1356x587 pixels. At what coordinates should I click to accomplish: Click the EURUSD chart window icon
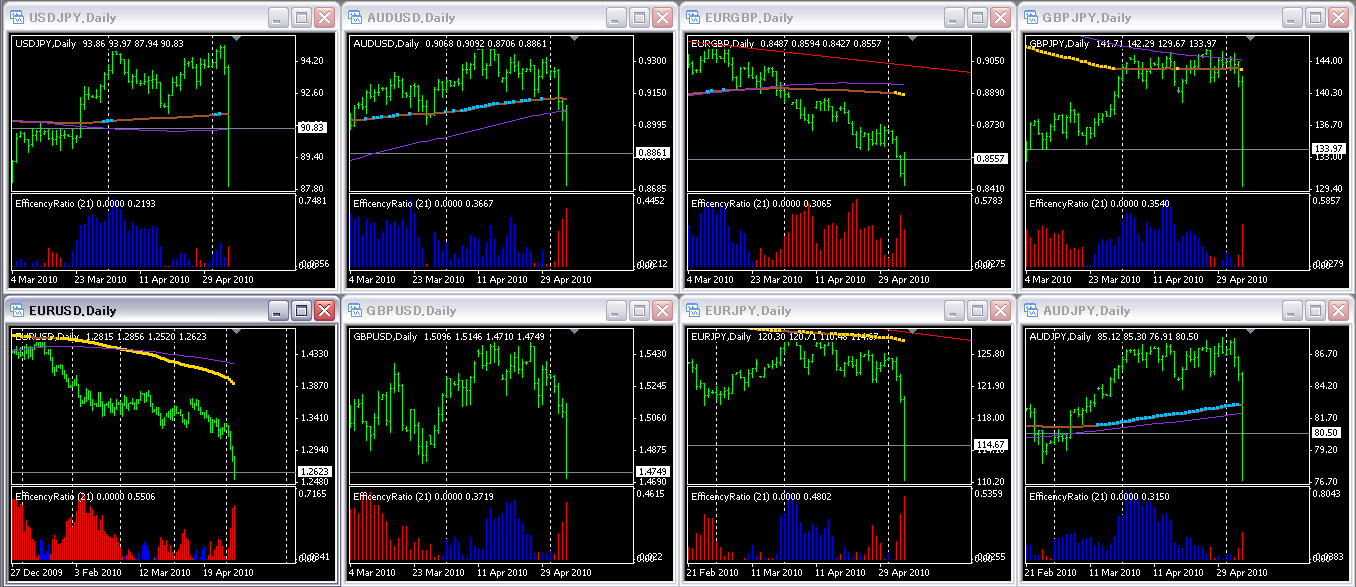pos(17,311)
